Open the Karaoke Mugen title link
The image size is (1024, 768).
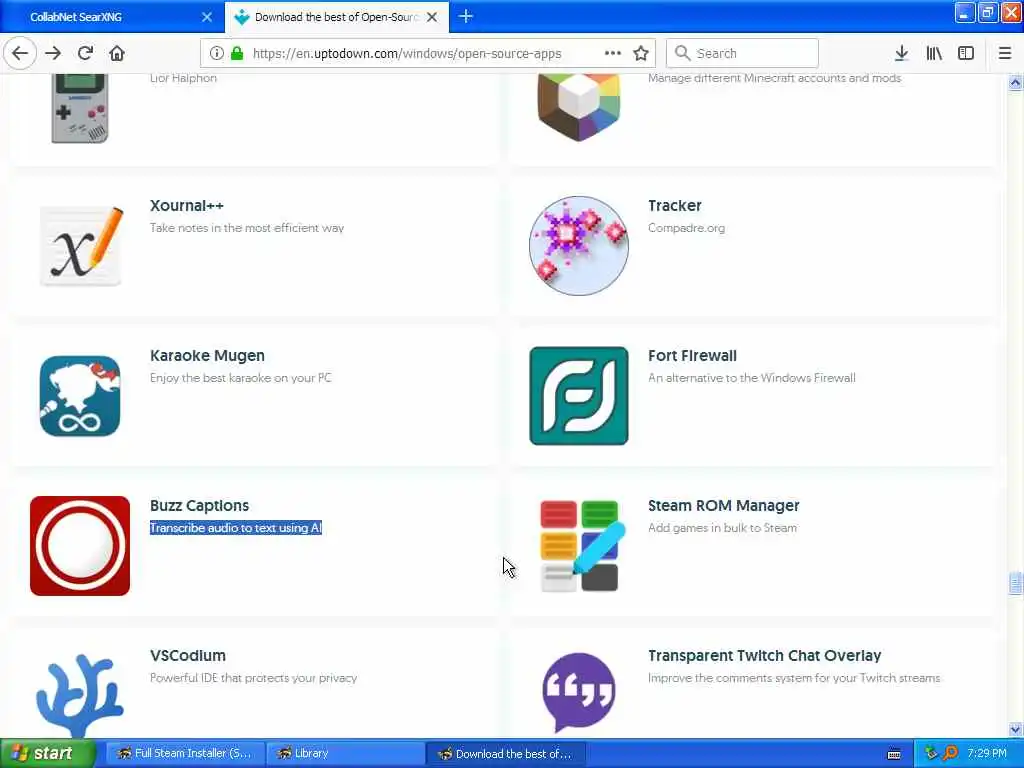pos(207,356)
